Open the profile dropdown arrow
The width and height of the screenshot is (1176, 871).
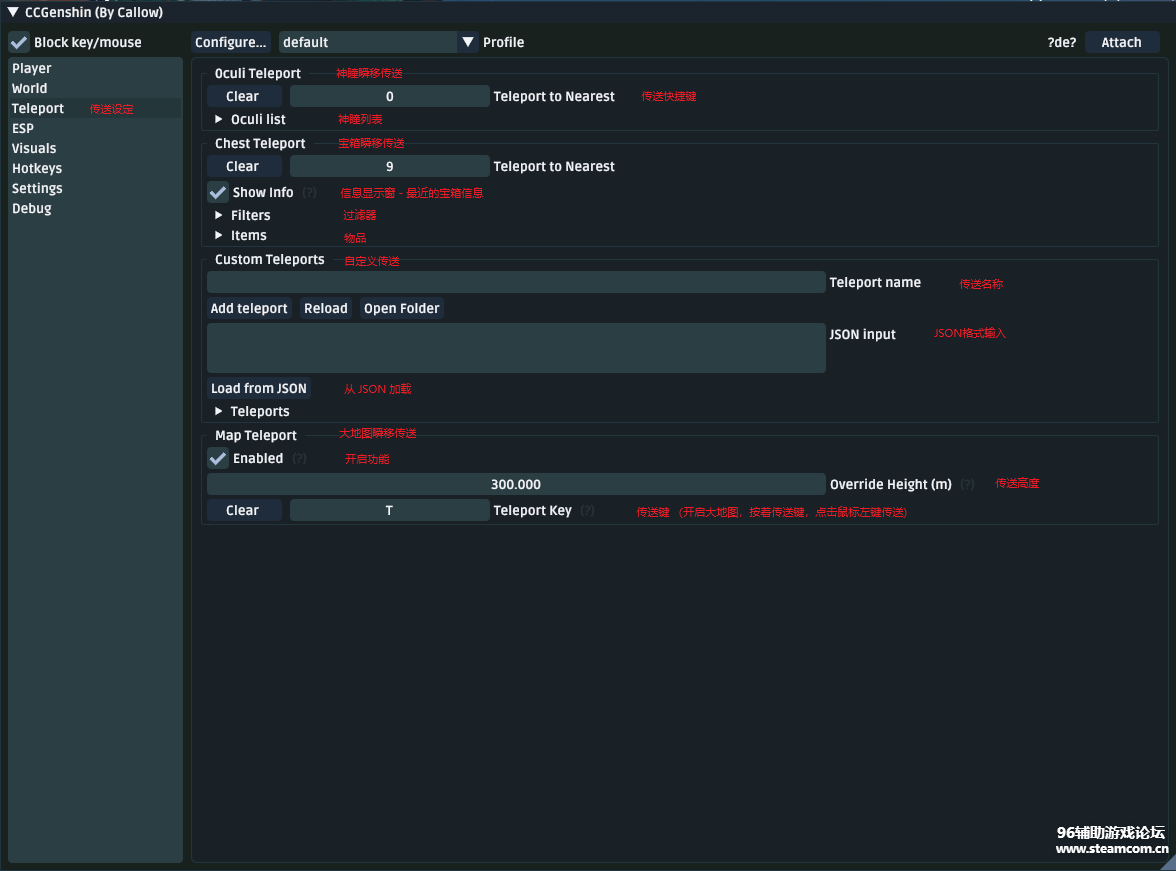coord(468,42)
